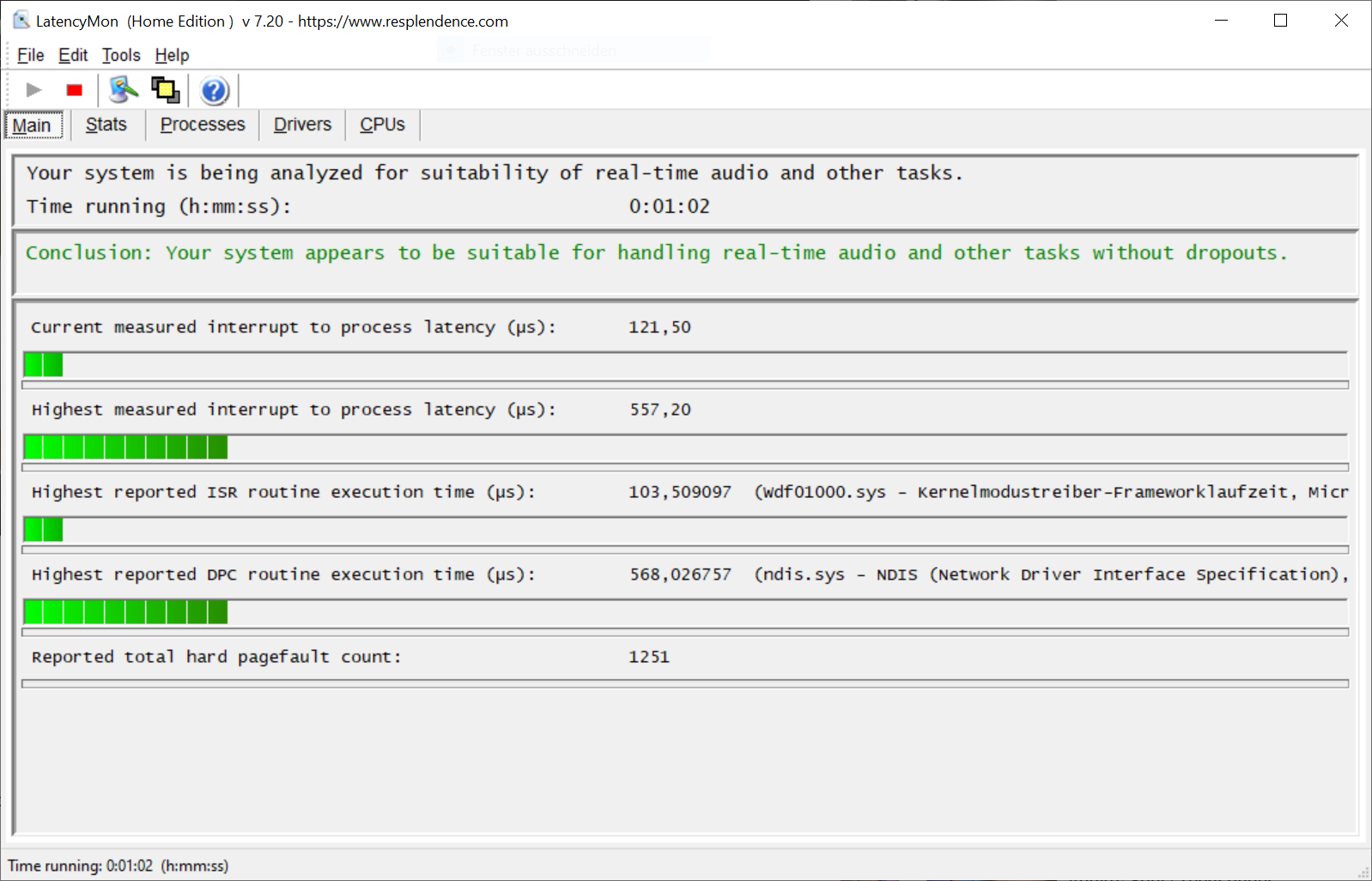Go to the Processes tab
1372x881 pixels.
pos(203,125)
